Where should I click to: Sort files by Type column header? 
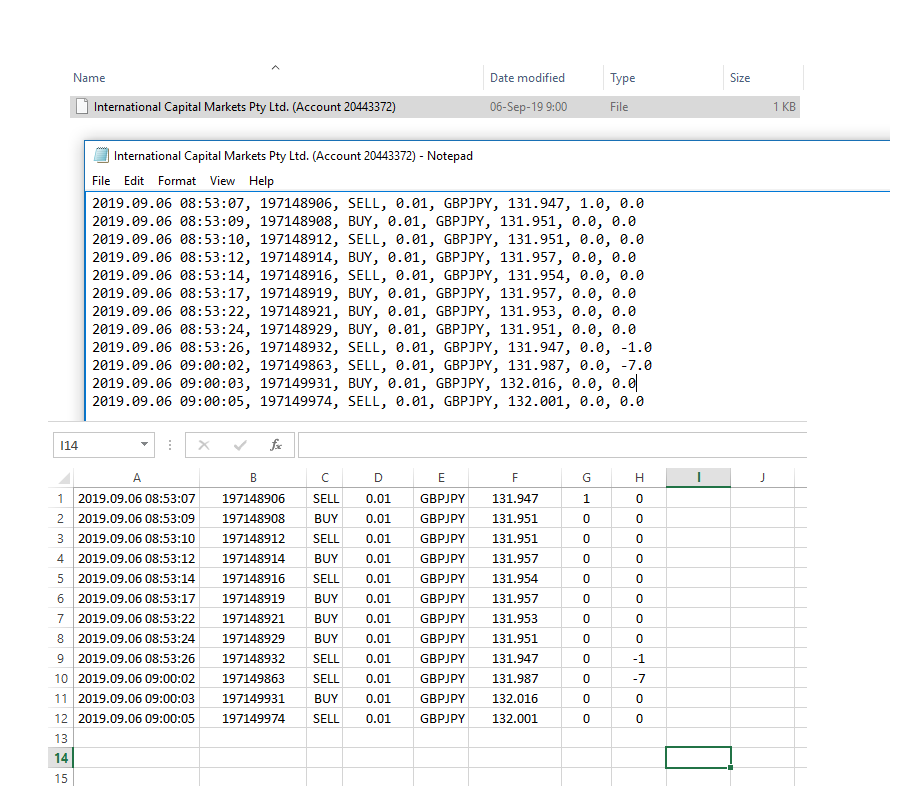623,77
